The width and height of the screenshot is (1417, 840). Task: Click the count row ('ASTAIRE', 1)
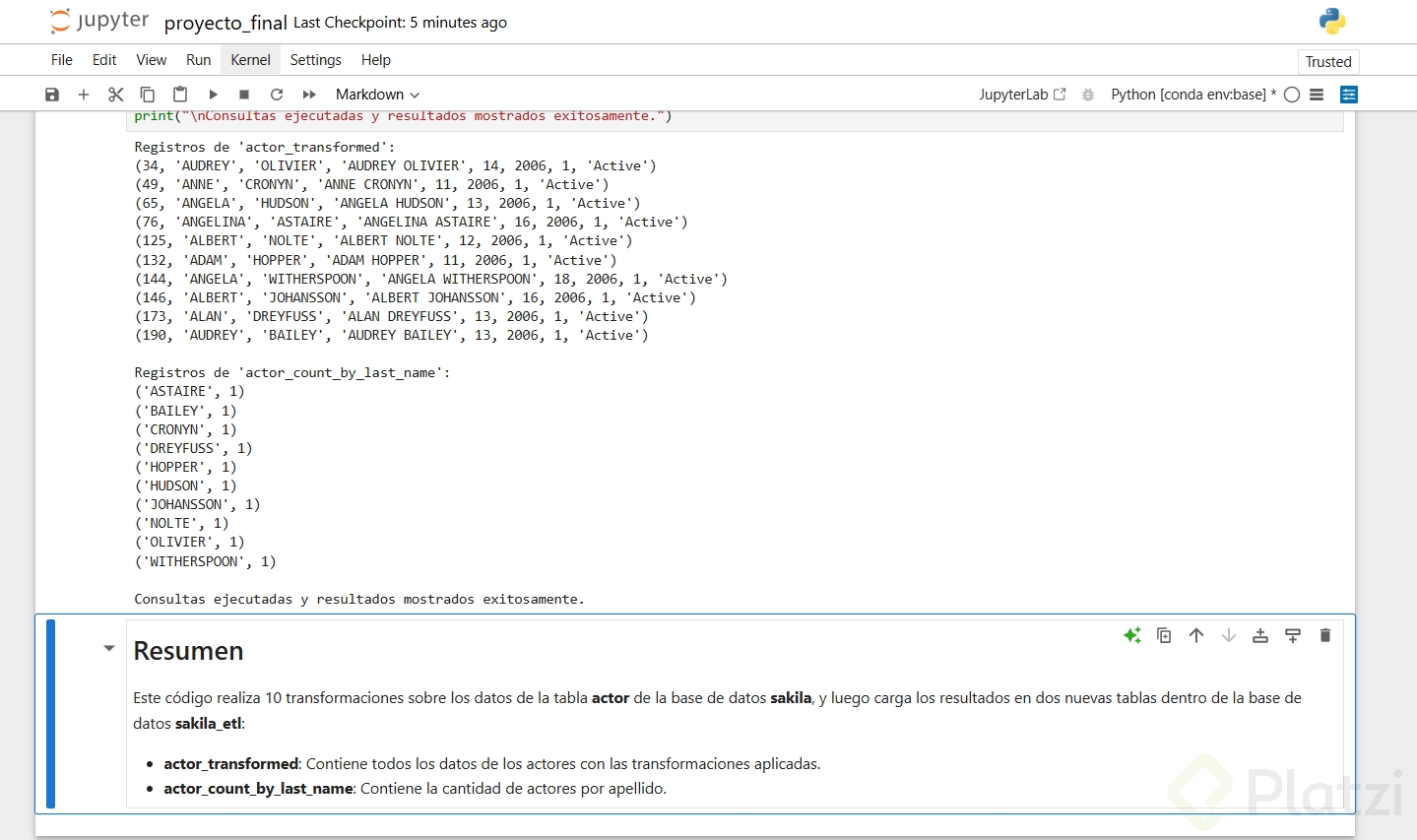(190, 392)
